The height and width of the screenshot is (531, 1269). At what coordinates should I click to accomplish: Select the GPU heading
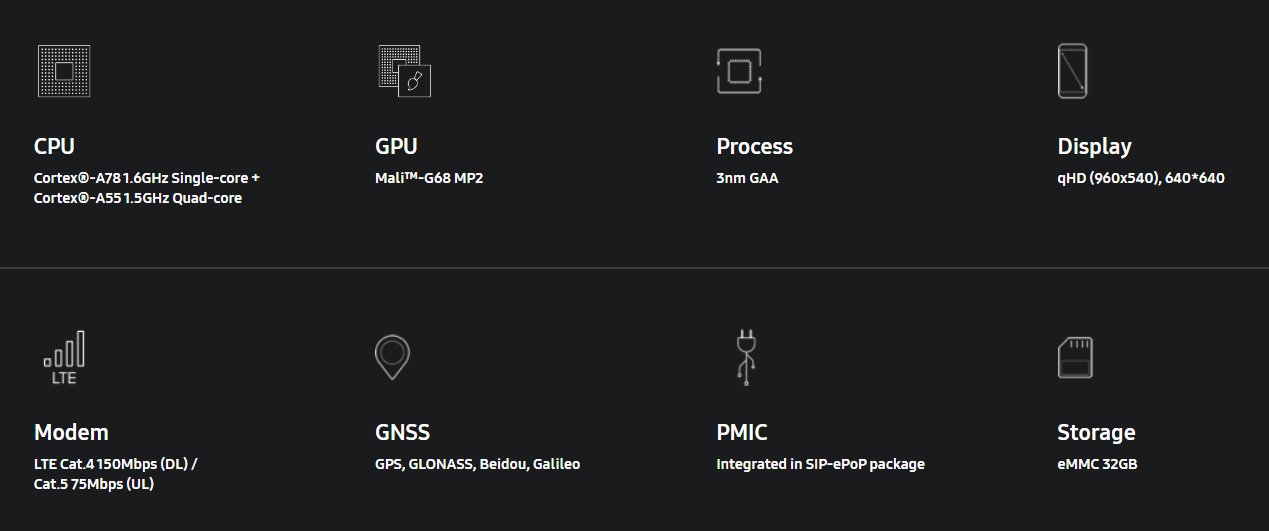(396, 146)
